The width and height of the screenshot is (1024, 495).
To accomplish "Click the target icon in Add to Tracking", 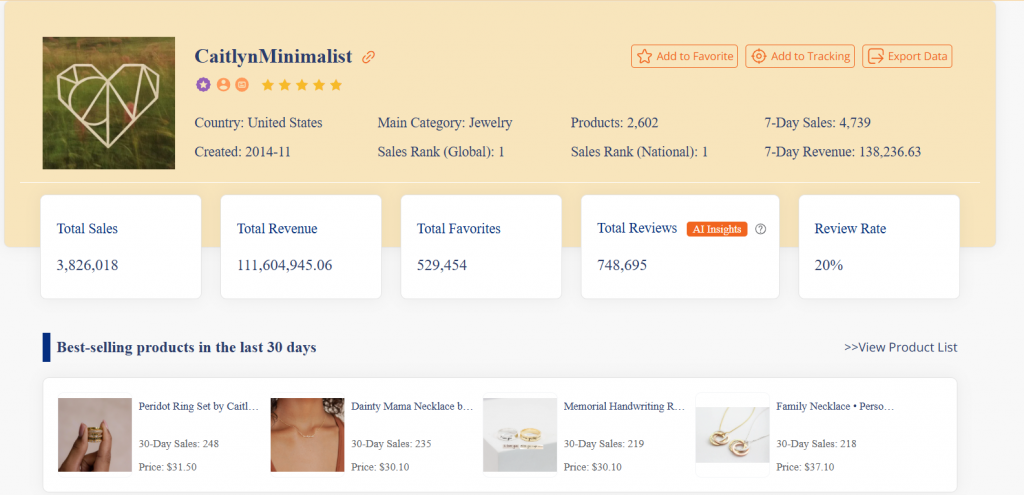I will [x=758, y=56].
